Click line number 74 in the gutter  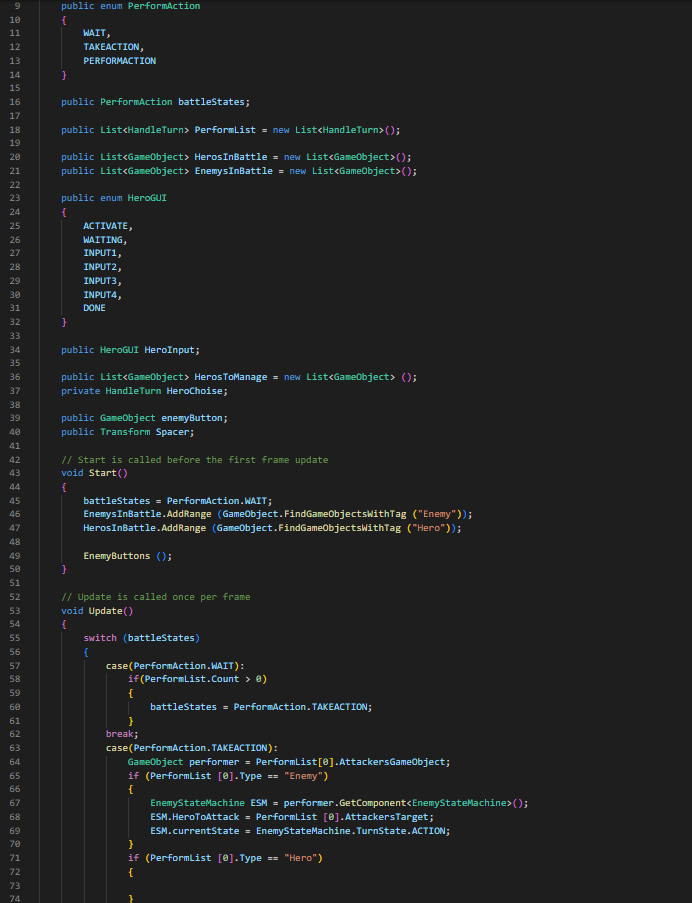(x=14, y=898)
